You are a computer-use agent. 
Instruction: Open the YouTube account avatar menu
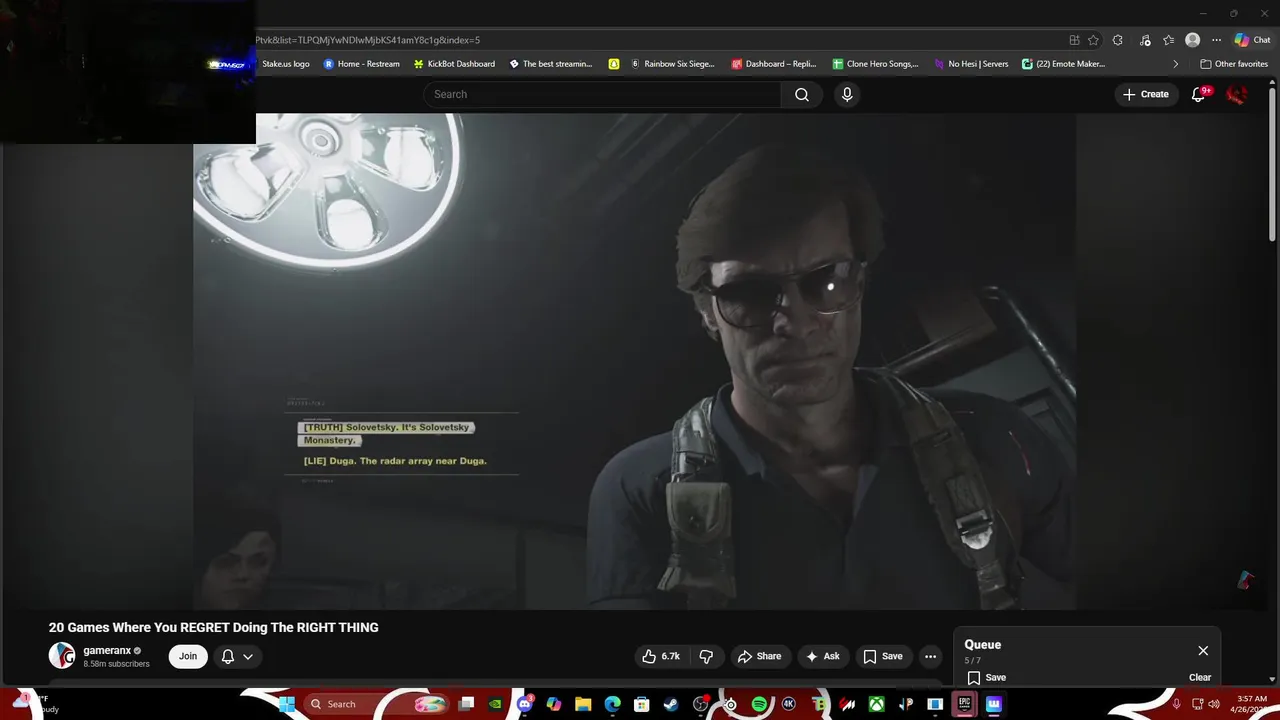point(1237,94)
